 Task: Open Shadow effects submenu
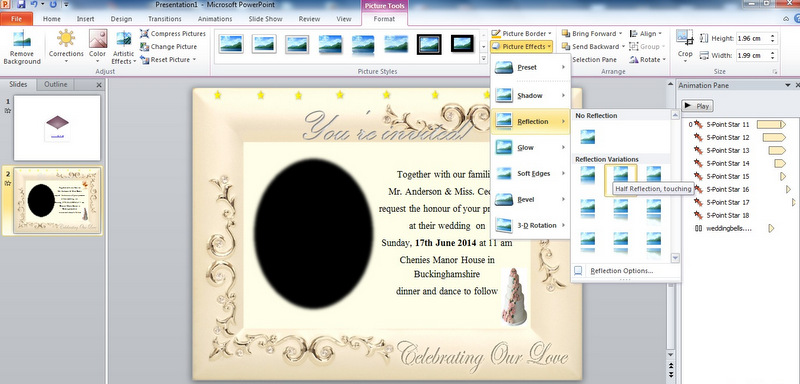pyautogui.click(x=530, y=95)
